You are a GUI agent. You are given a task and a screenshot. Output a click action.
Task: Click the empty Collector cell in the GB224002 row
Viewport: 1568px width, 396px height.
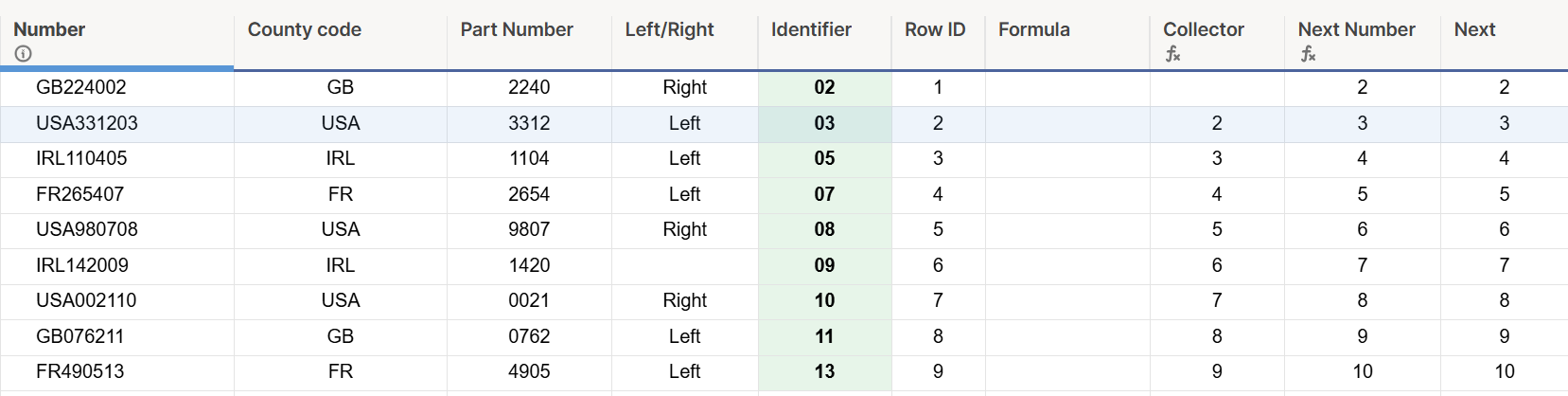pos(1216,87)
